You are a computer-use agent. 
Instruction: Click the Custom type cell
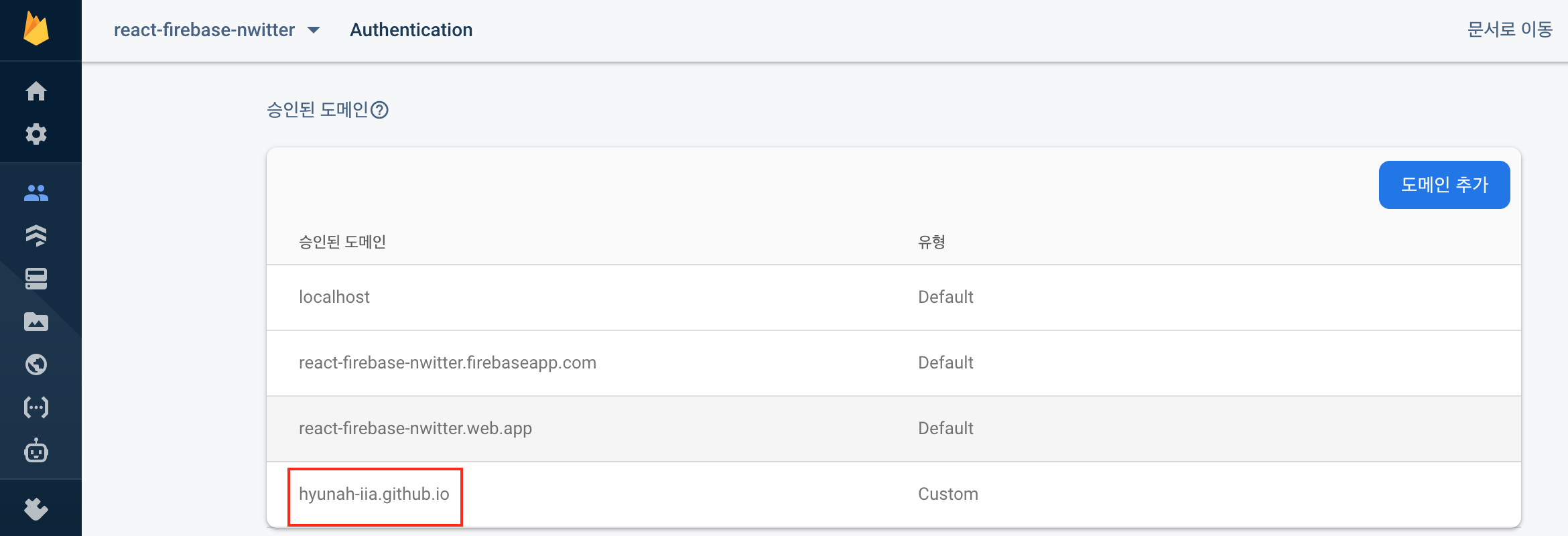pos(948,494)
